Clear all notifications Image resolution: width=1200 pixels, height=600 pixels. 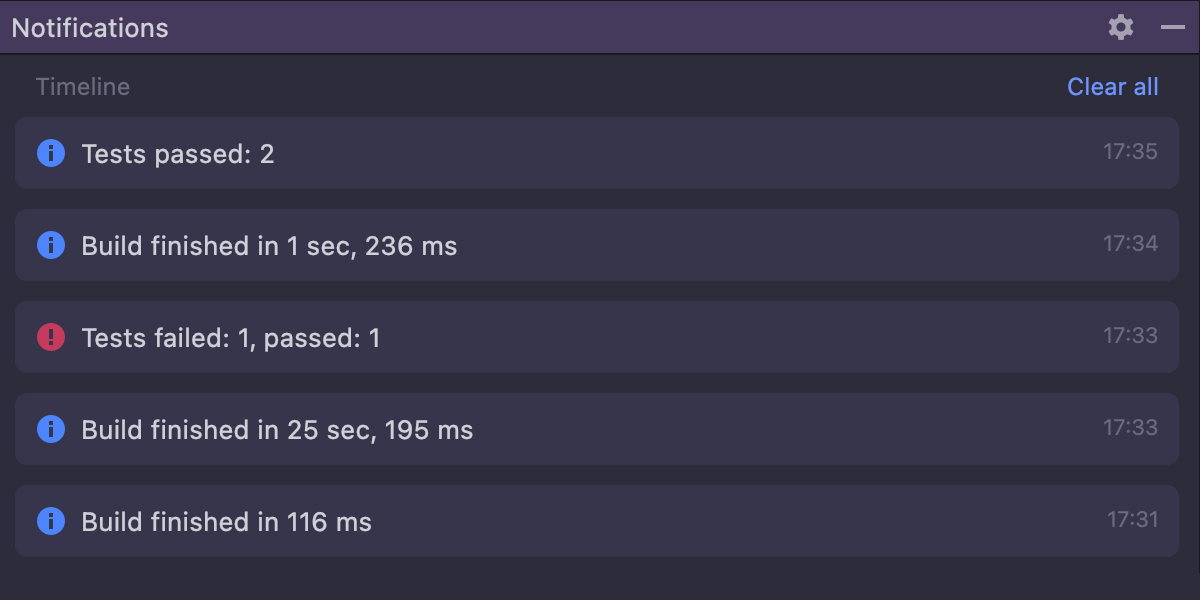coord(1112,87)
